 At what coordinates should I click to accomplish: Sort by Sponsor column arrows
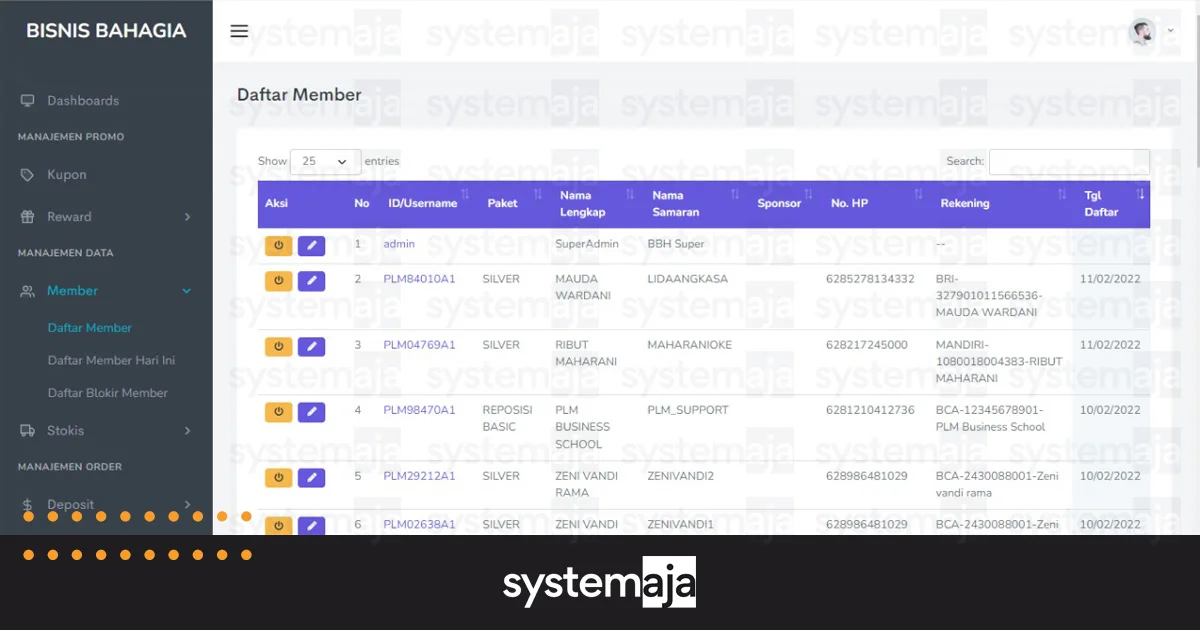coord(808,193)
